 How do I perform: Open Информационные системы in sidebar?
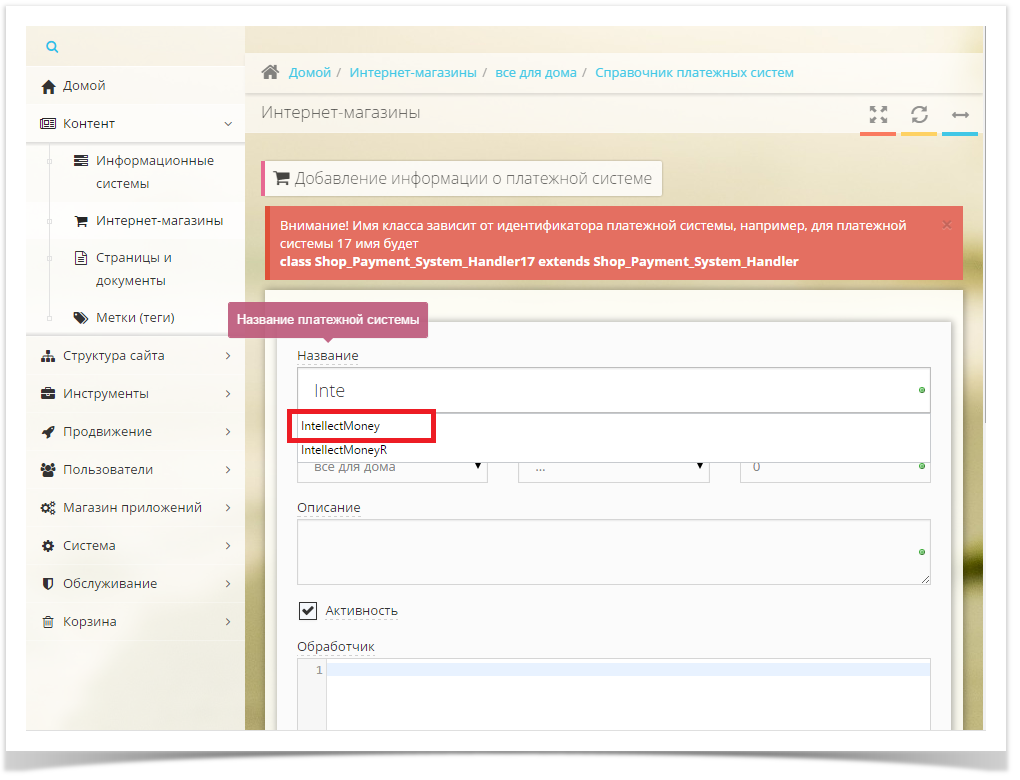[x=154, y=172]
